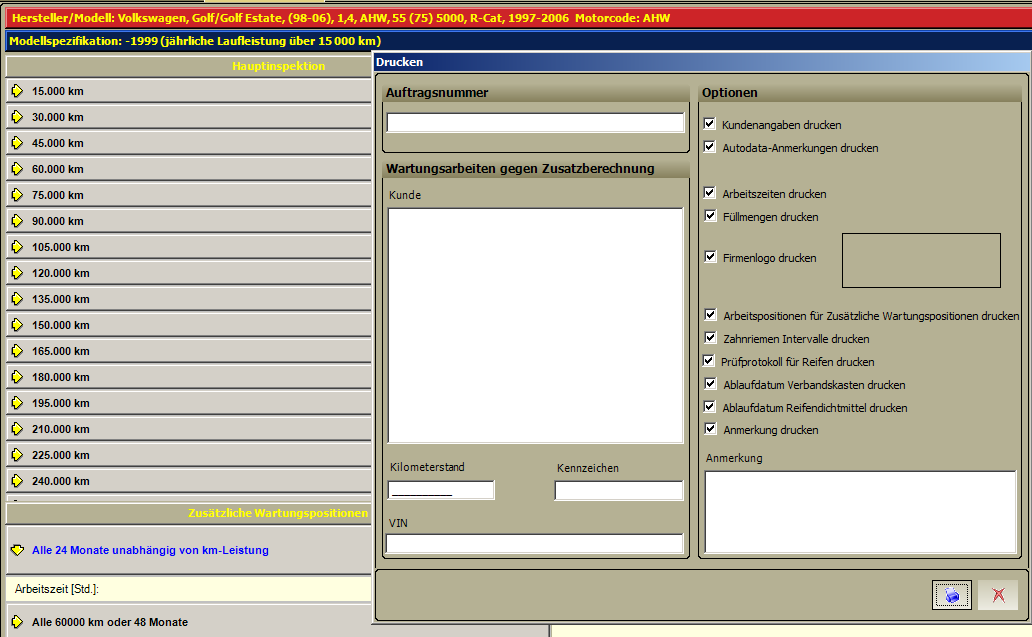Disable Zahnriemen Intervalle drucken option
The width and height of the screenshot is (1032, 637).
coord(710,338)
